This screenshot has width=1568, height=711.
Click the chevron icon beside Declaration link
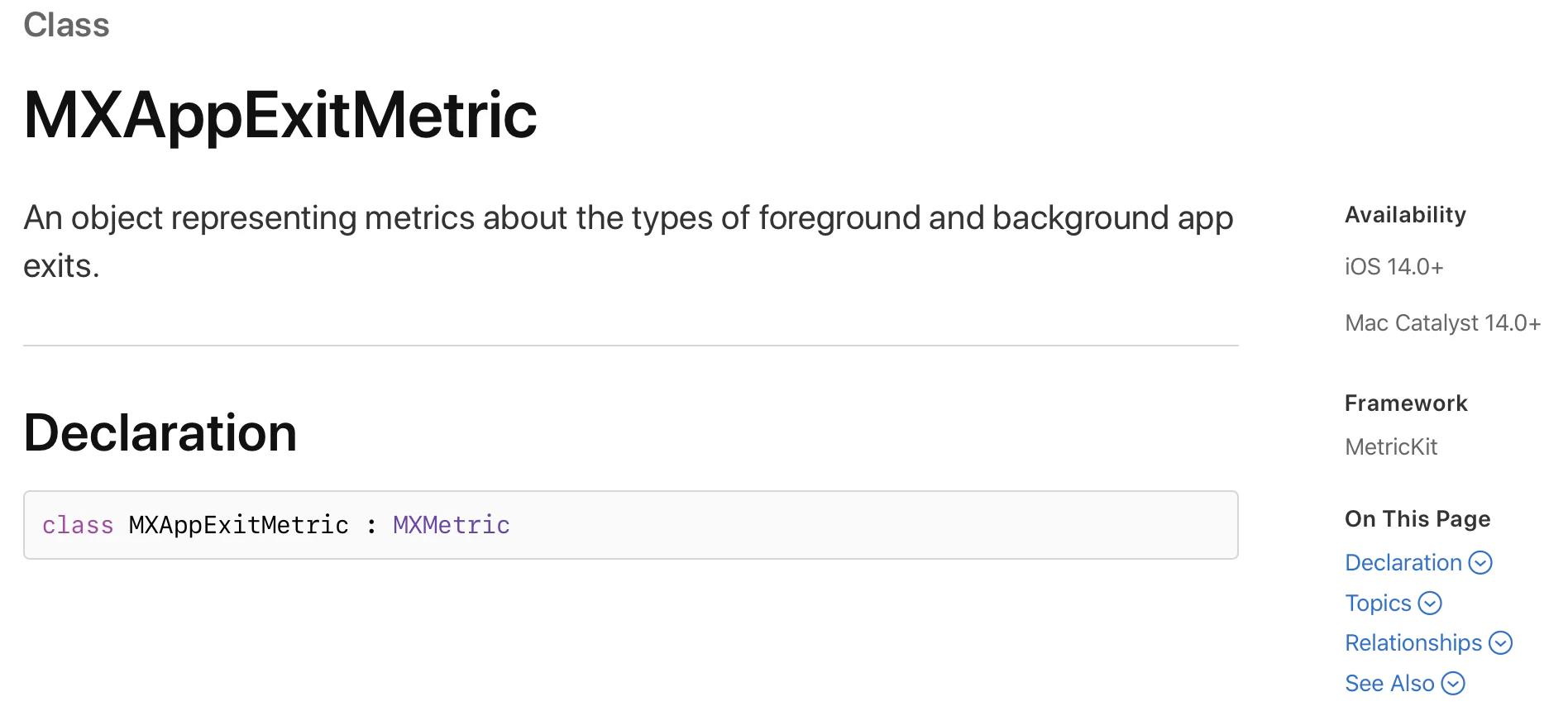click(1480, 563)
